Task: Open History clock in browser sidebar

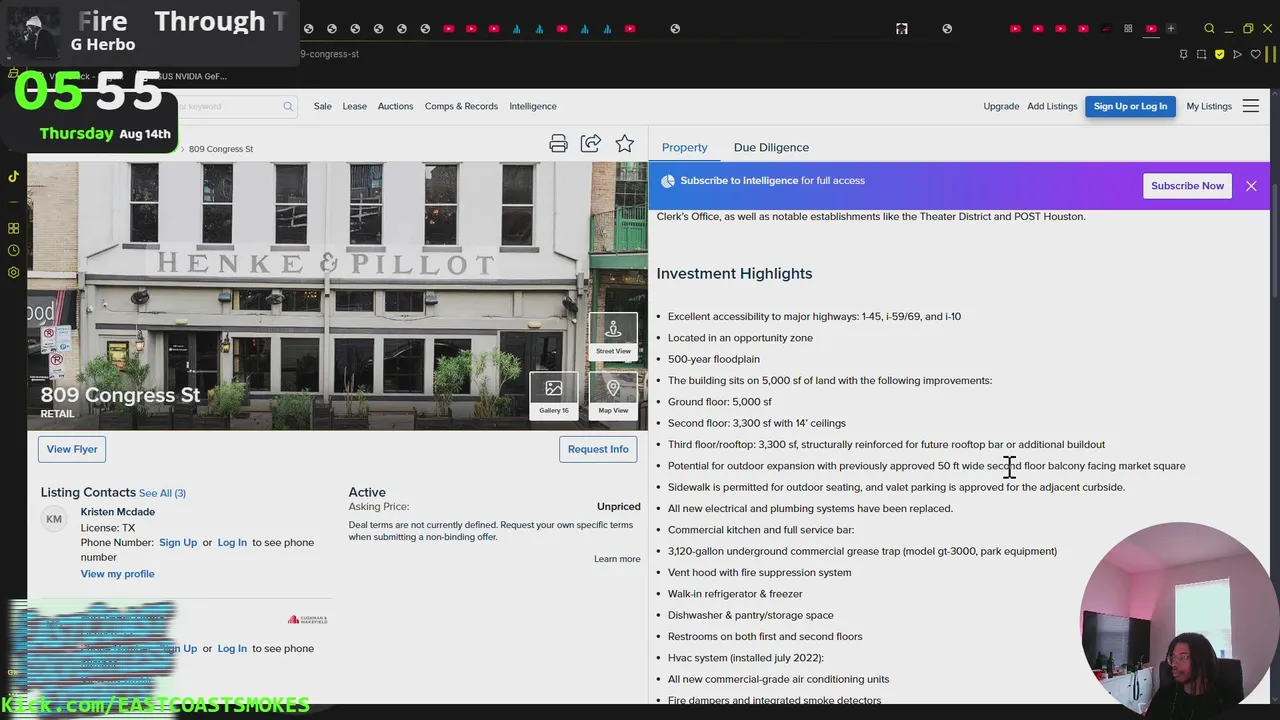Action: [x=13, y=250]
